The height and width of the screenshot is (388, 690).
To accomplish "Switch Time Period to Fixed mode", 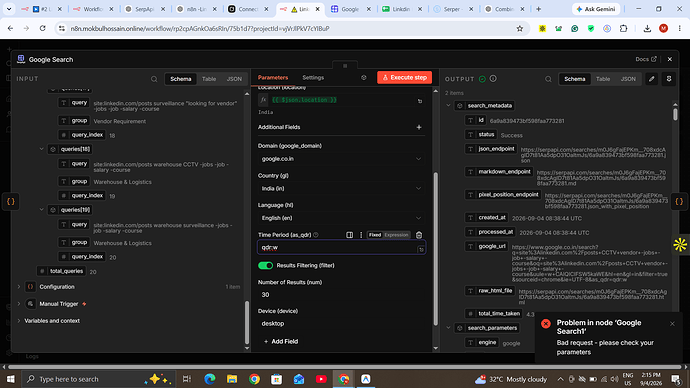I will point(375,235).
